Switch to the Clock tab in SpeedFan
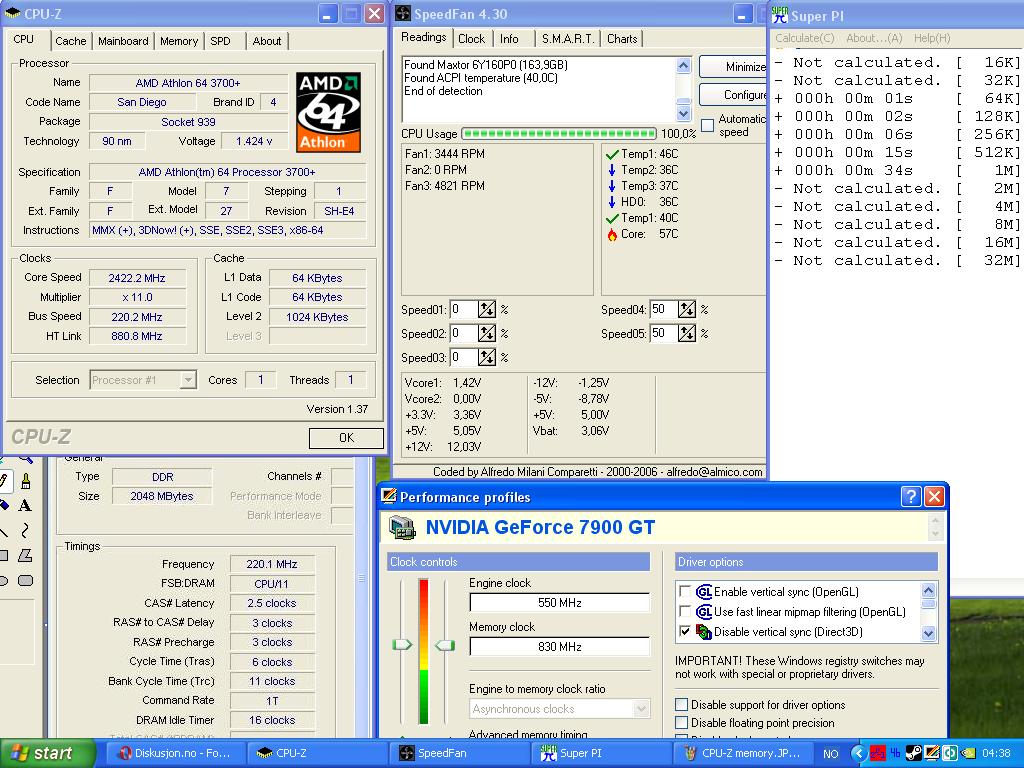Viewport: 1024px width, 768px height. pos(471,39)
